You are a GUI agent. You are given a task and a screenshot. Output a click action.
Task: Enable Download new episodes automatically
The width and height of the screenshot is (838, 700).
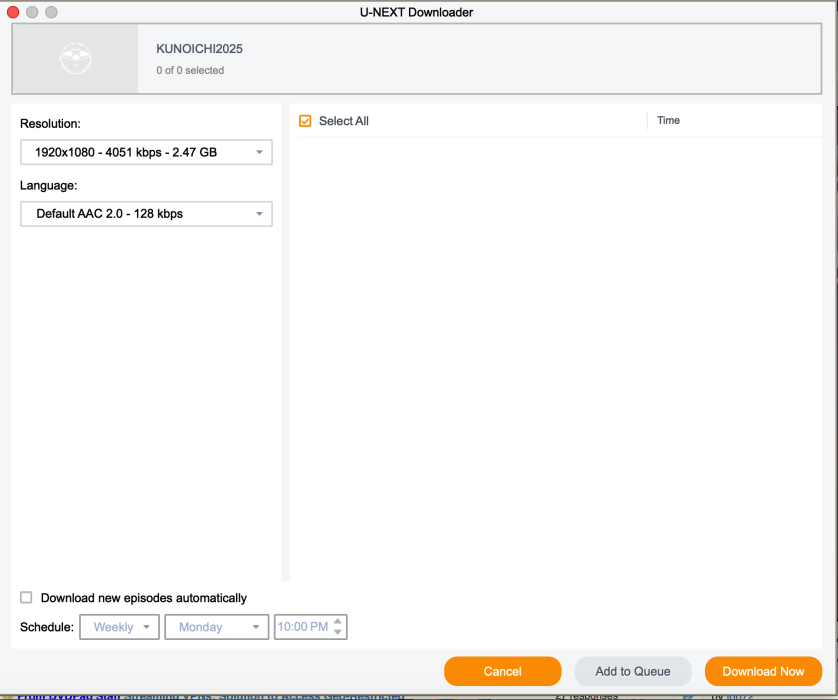26,597
